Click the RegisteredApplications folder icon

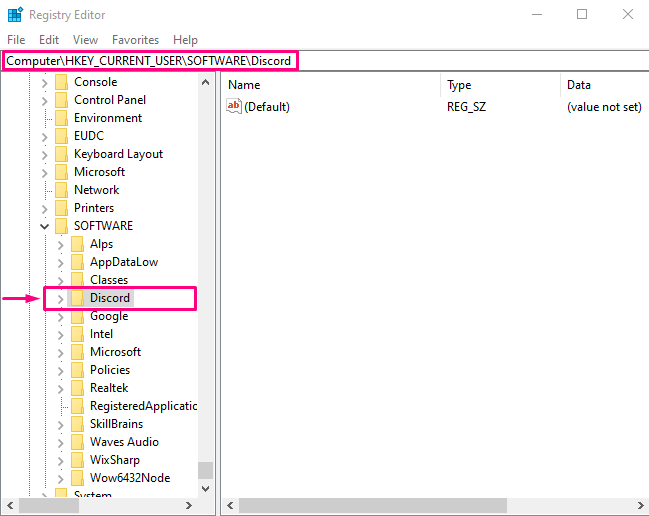[77, 406]
